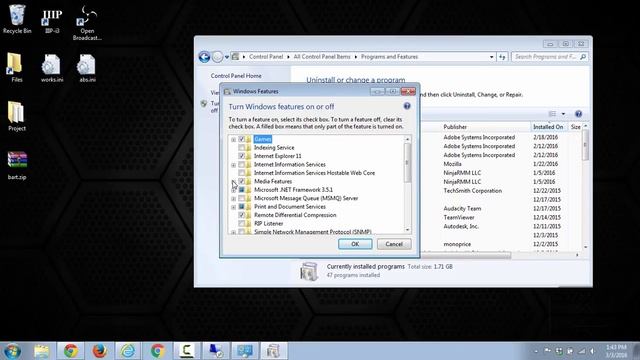Click the Programs and Features breadcrumb
This screenshot has height=360, width=640.
(389, 57)
